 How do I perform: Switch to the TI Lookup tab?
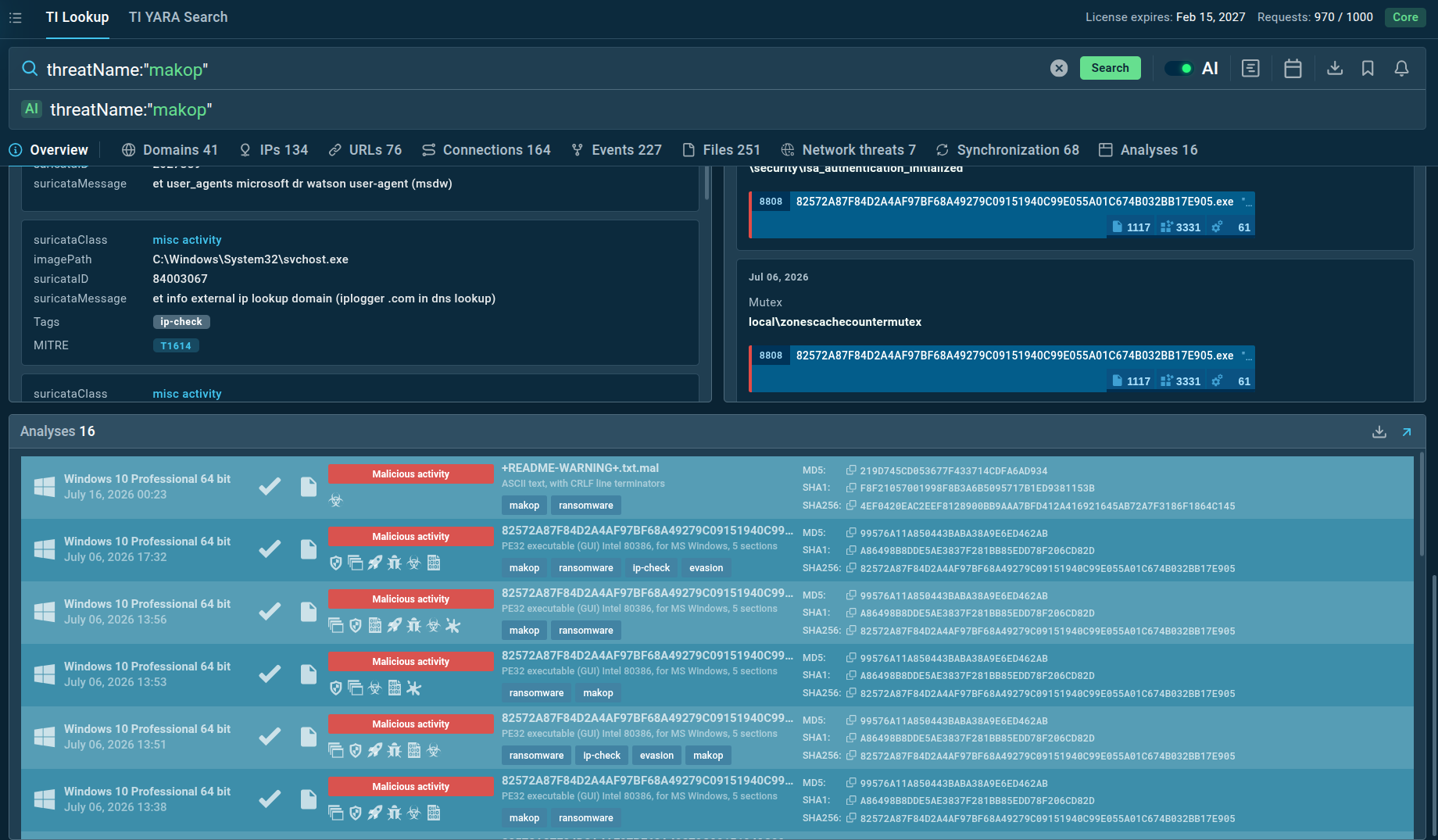point(77,17)
